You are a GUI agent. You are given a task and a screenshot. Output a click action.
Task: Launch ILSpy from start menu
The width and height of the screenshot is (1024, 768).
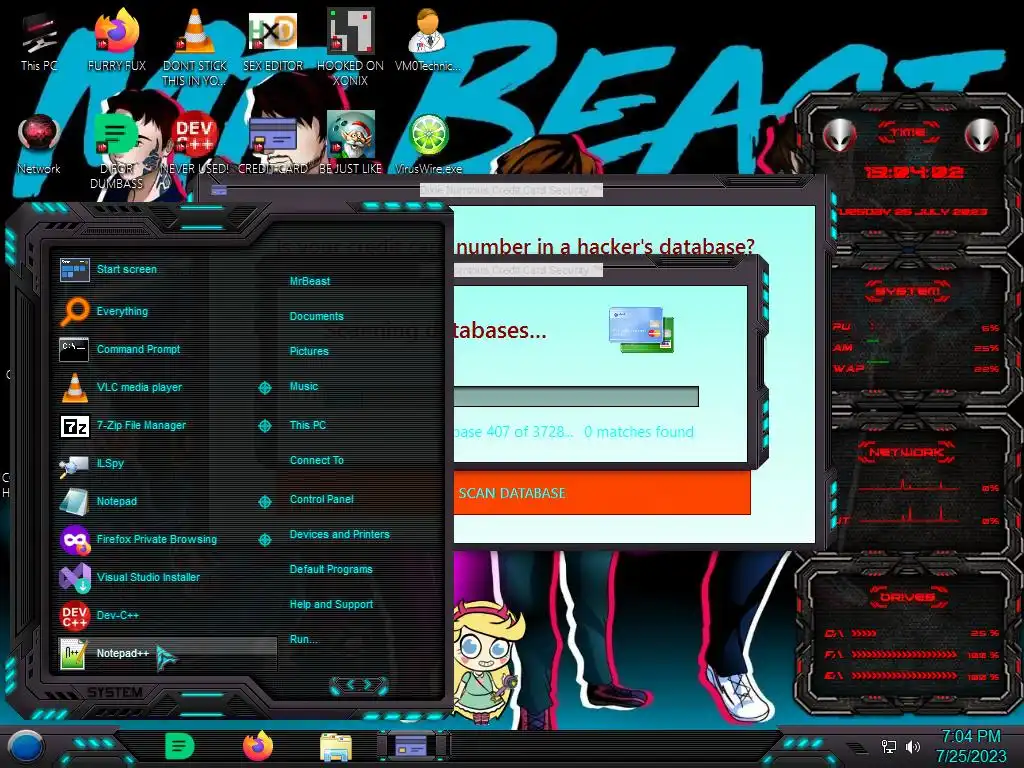(x=167, y=463)
